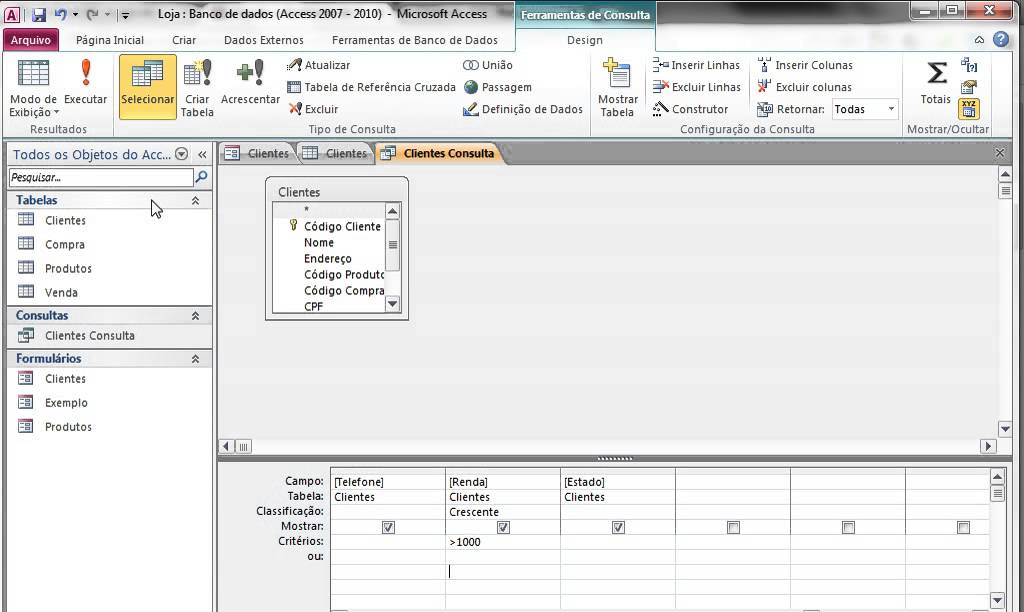Collapse the navigation pane with double chevron
Image resolution: width=1024 pixels, height=612 pixels.
pyautogui.click(x=202, y=154)
